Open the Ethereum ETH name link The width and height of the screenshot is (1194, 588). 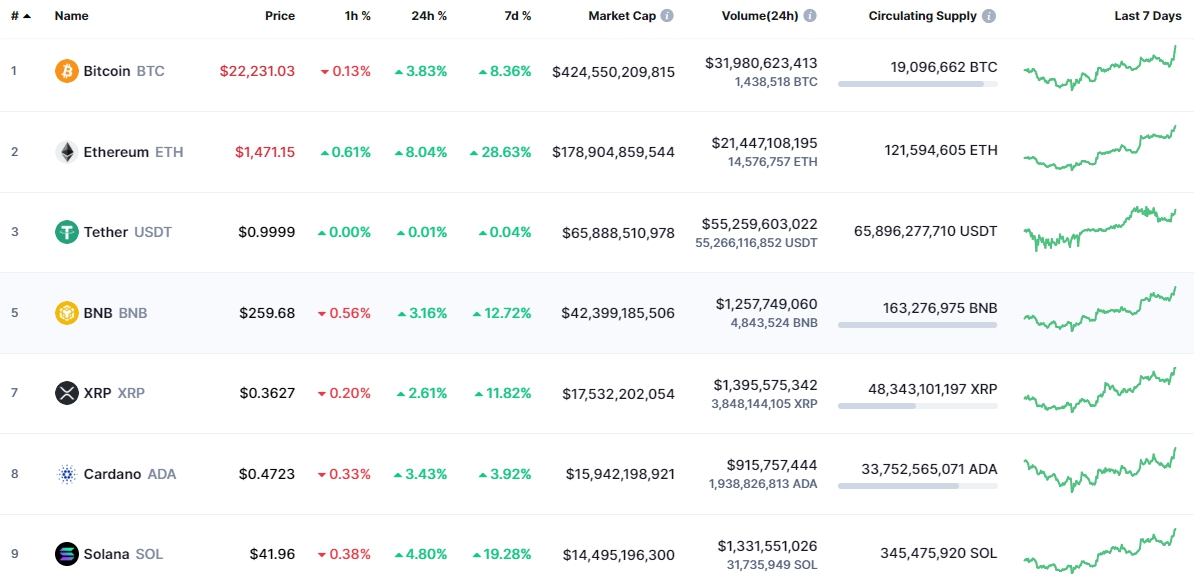[133, 152]
